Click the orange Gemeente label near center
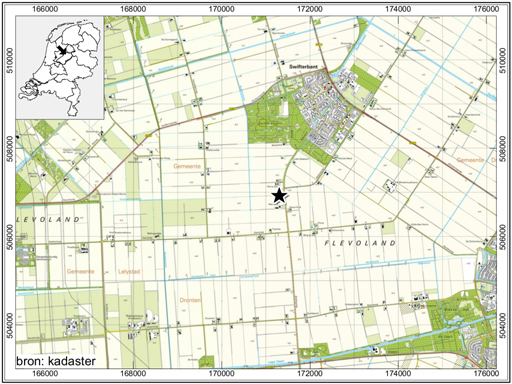This screenshot has height=384, width=512. point(187,166)
